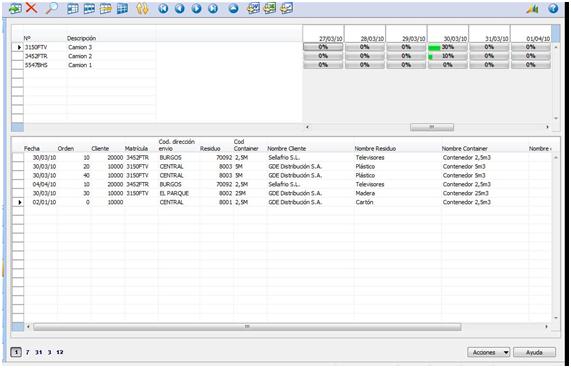Click the Nombre Residuo column header
The image size is (571, 368).
(x=375, y=149)
